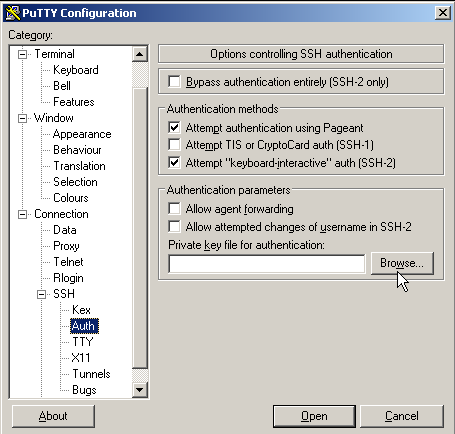This screenshot has width=455, height=434.
Task: Click the scroll up arrow in category tree
Action: tap(140, 54)
